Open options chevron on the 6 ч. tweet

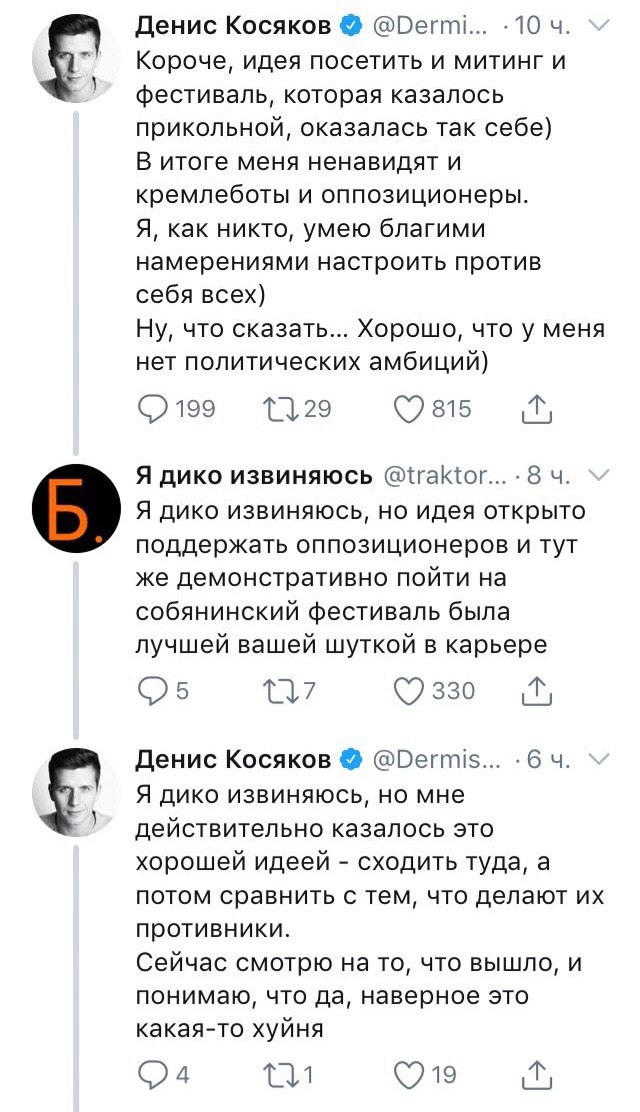coord(599,761)
